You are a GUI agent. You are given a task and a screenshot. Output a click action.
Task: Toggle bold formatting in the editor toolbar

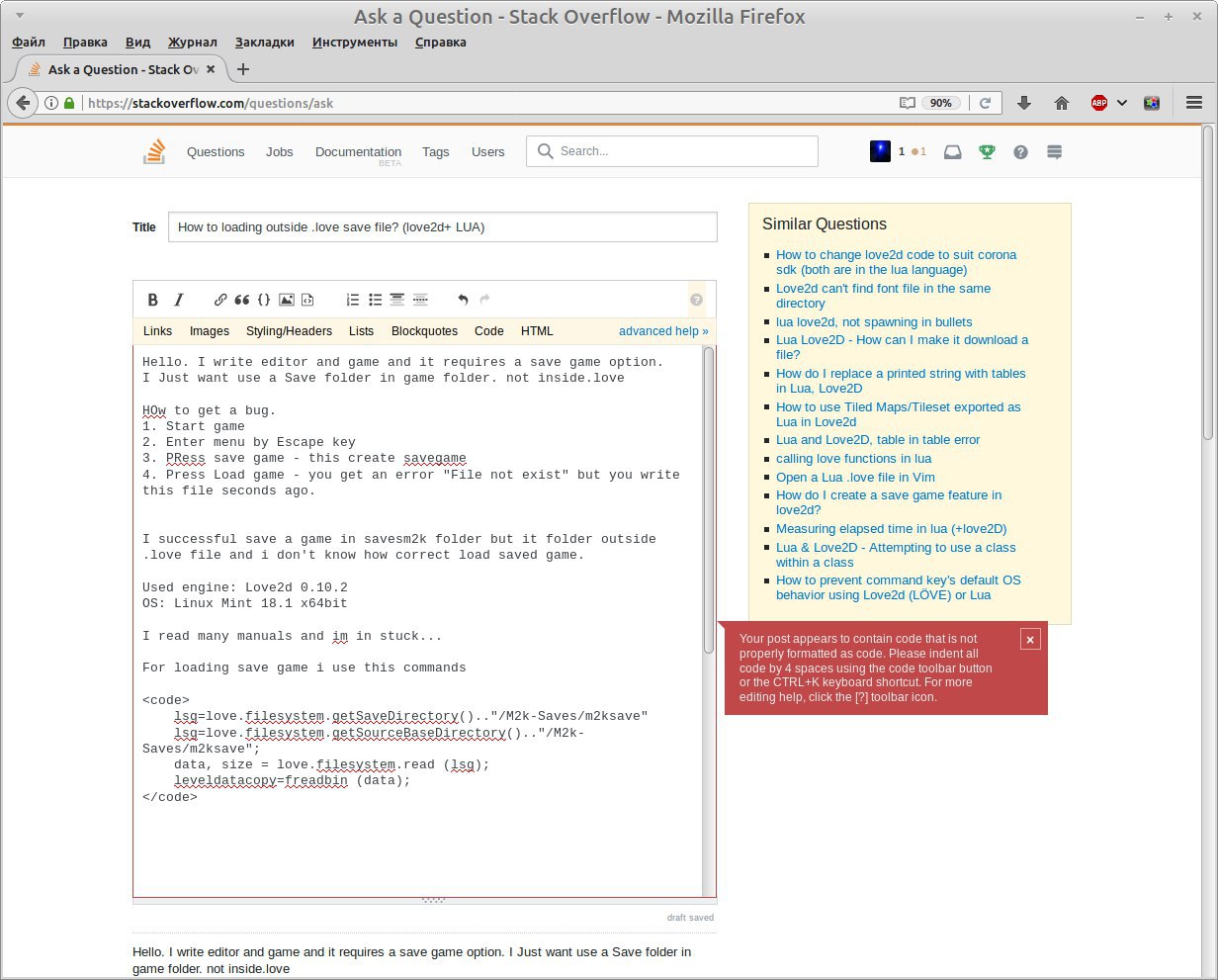[x=153, y=300]
